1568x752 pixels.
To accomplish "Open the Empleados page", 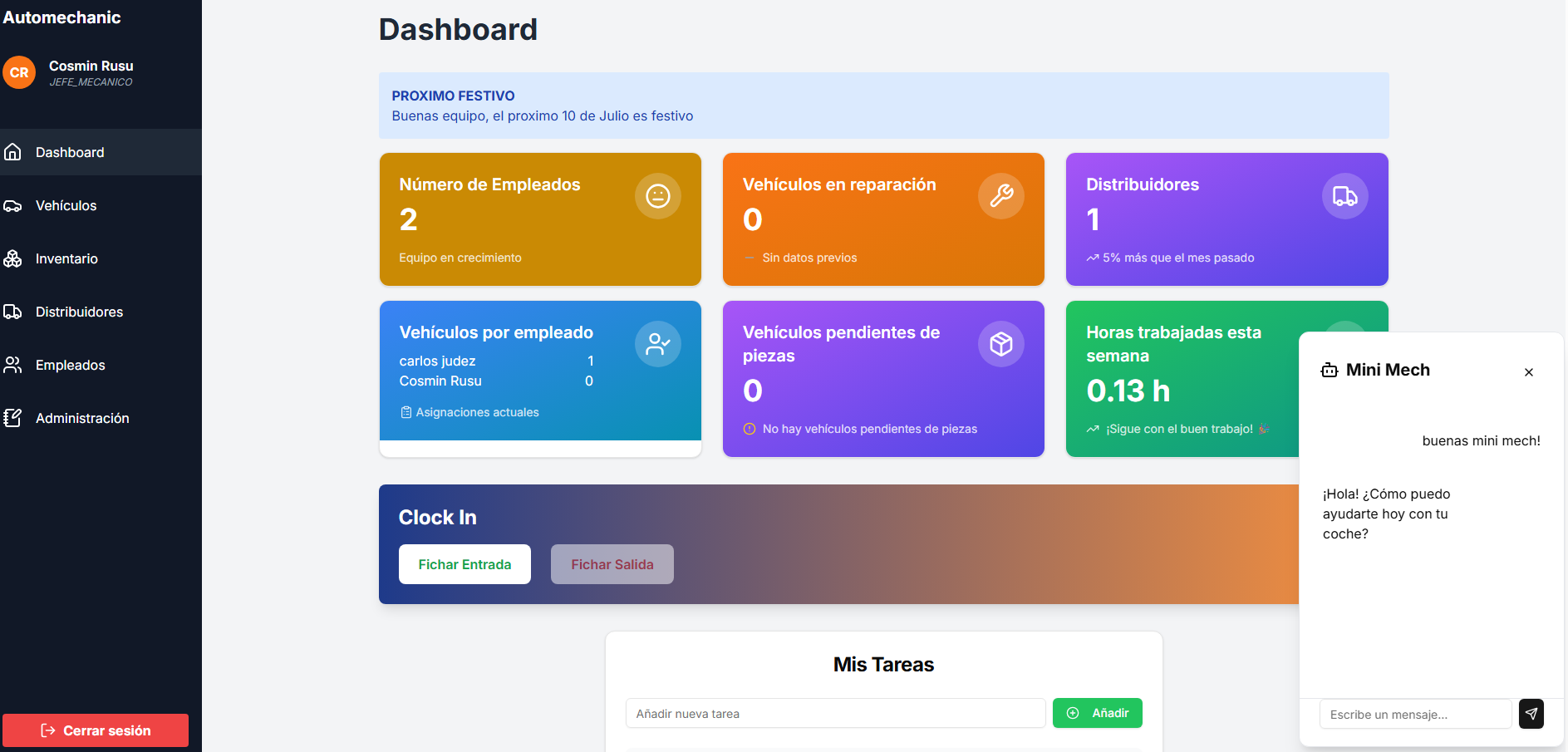I will click(70, 366).
